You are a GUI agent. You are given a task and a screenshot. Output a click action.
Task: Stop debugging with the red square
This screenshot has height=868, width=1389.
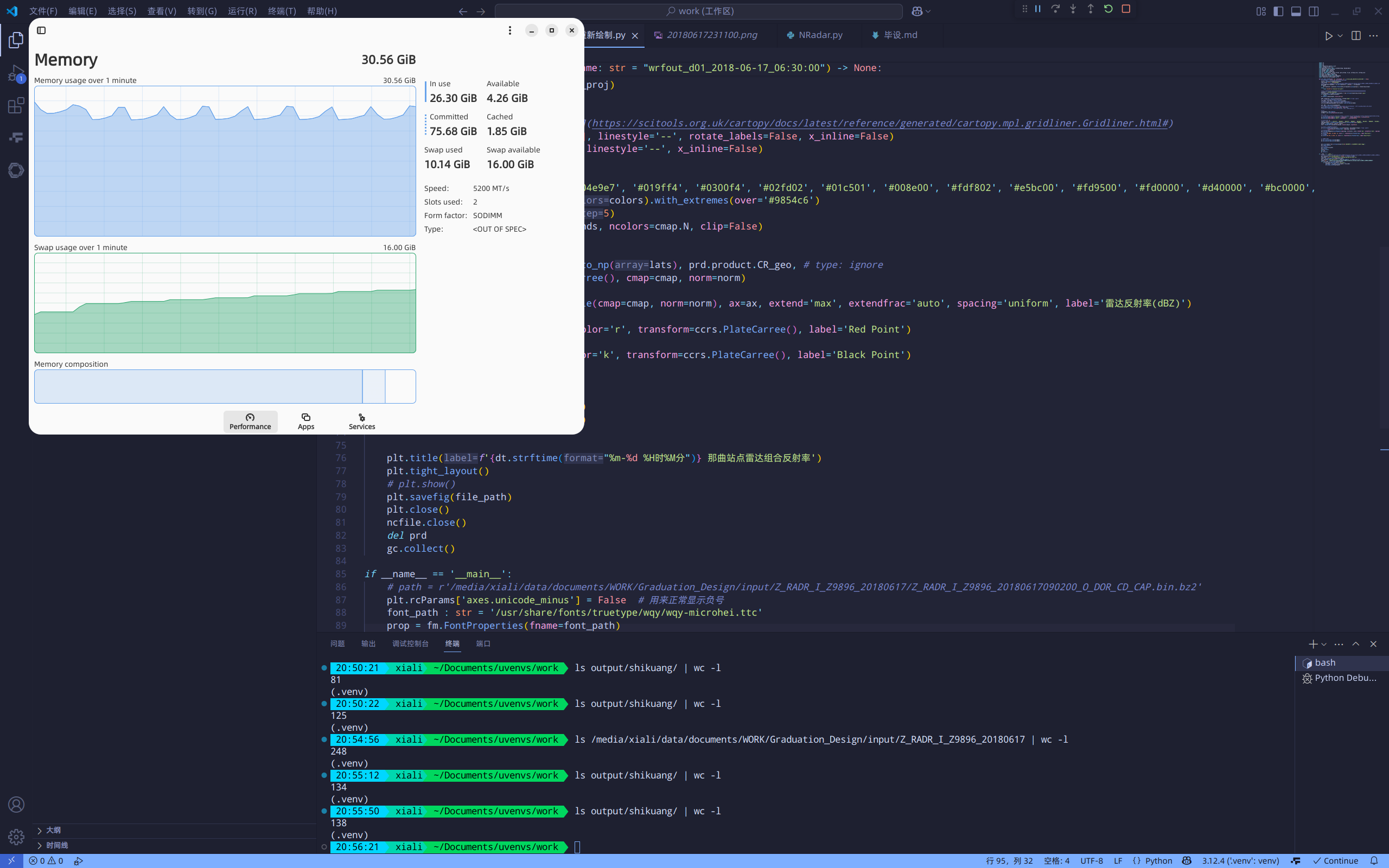tap(1126, 9)
